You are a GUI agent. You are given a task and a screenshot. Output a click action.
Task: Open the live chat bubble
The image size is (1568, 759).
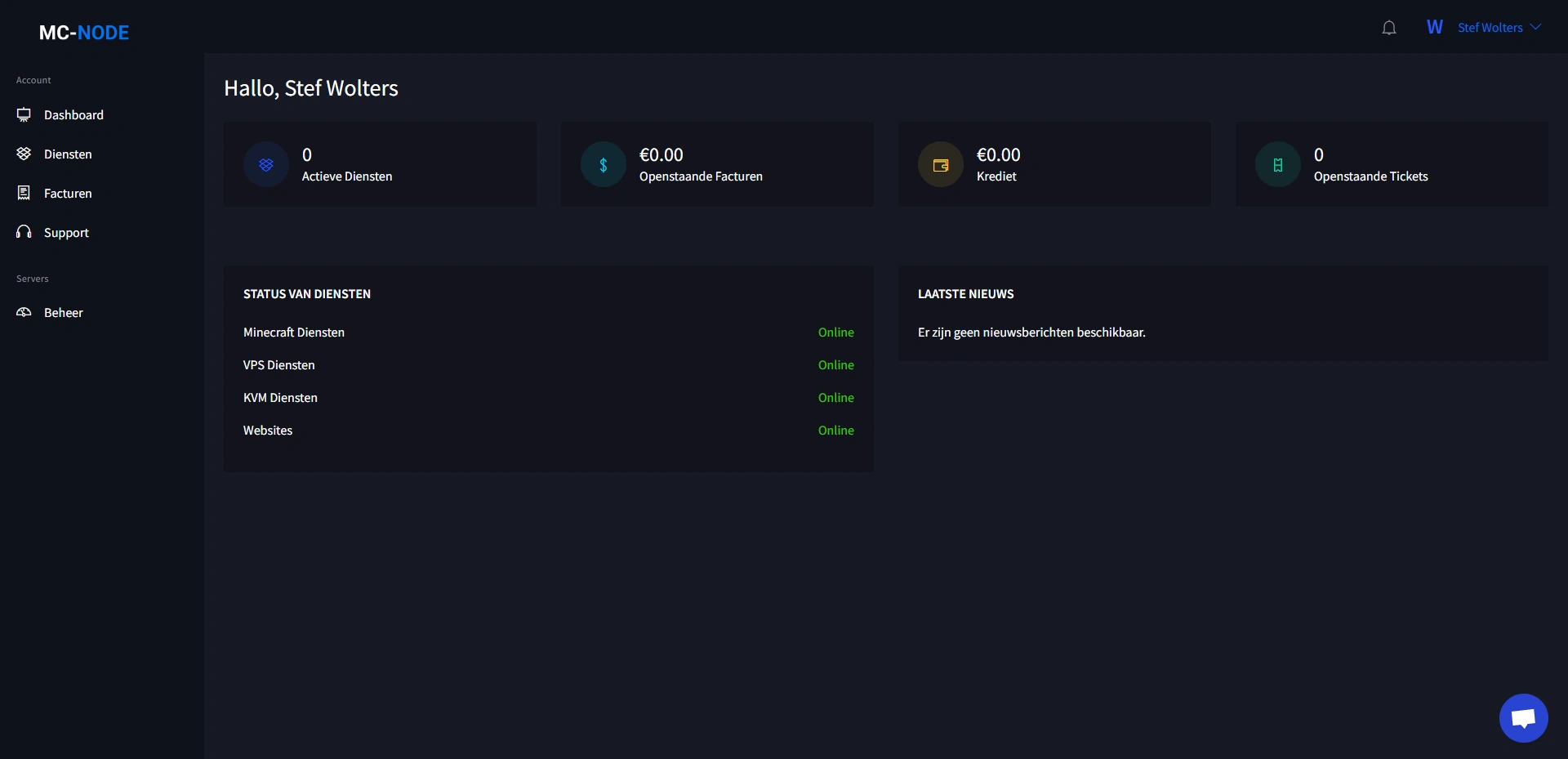[x=1523, y=718]
